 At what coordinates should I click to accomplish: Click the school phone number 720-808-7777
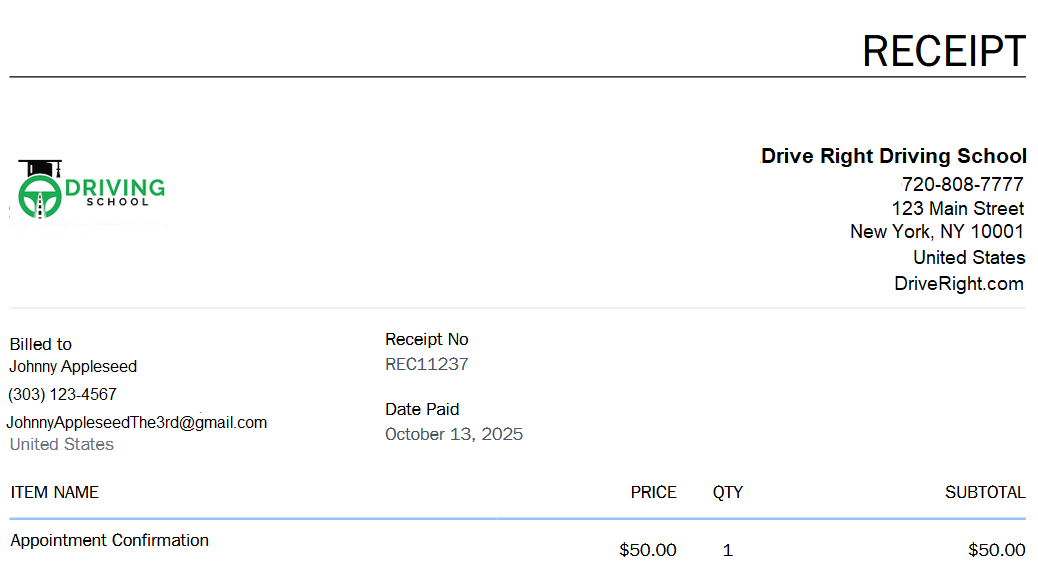[x=962, y=184]
